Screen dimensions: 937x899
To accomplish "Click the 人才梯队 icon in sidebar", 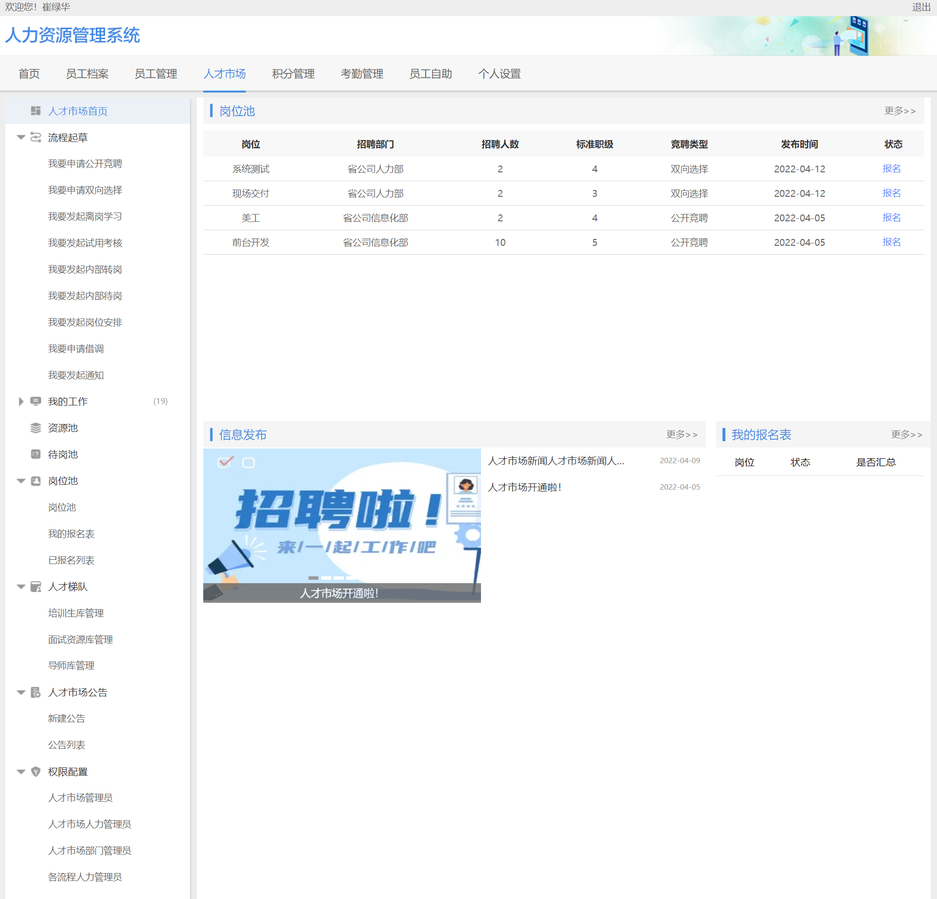I will coord(36,587).
